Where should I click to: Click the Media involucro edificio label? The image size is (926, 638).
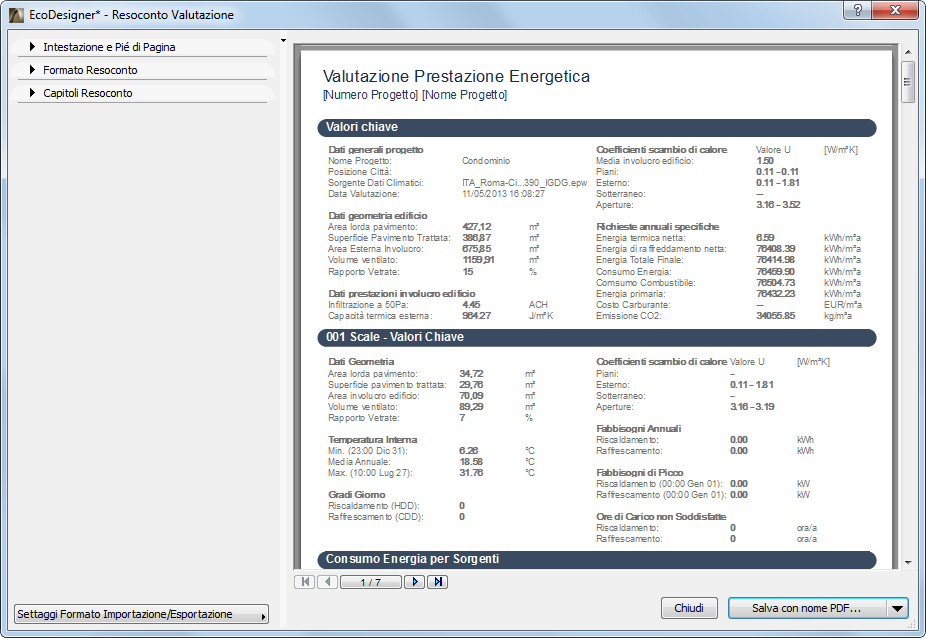click(x=644, y=161)
